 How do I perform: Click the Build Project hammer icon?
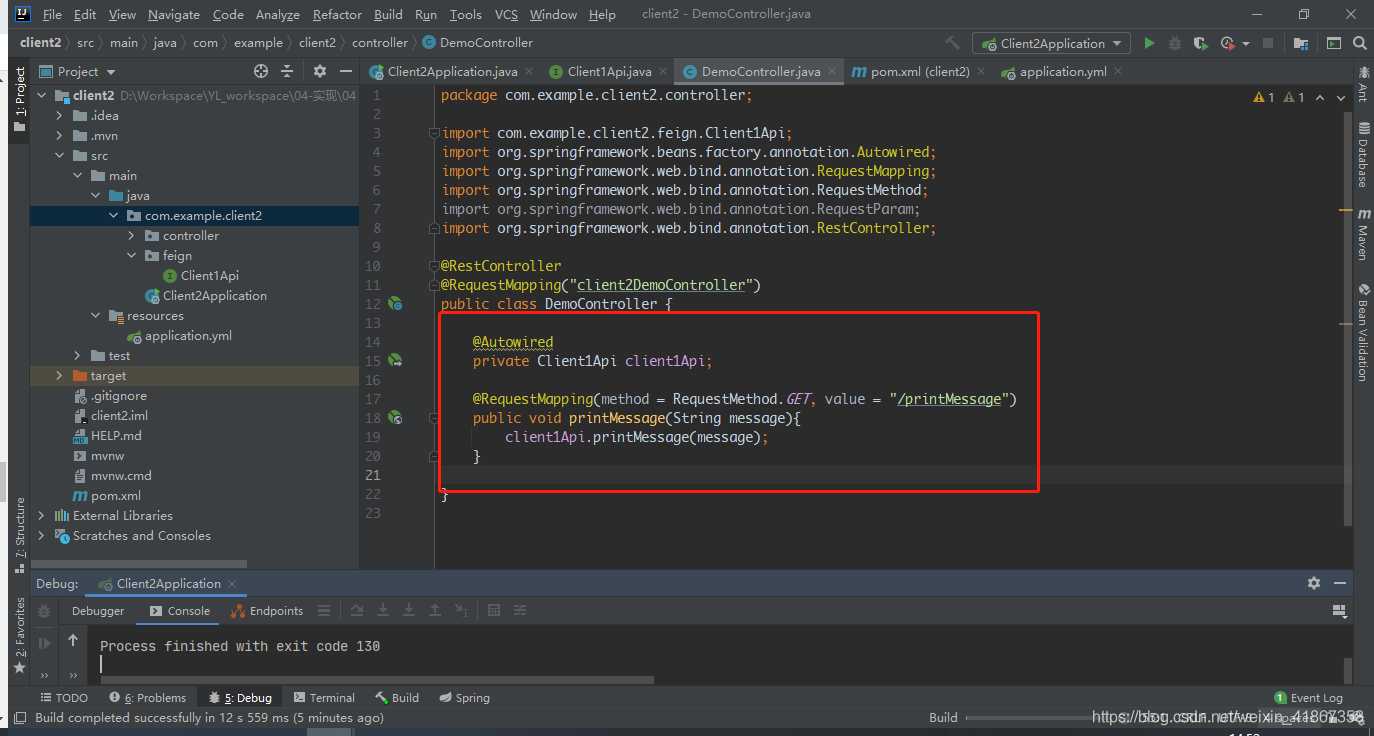click(952, 43)
